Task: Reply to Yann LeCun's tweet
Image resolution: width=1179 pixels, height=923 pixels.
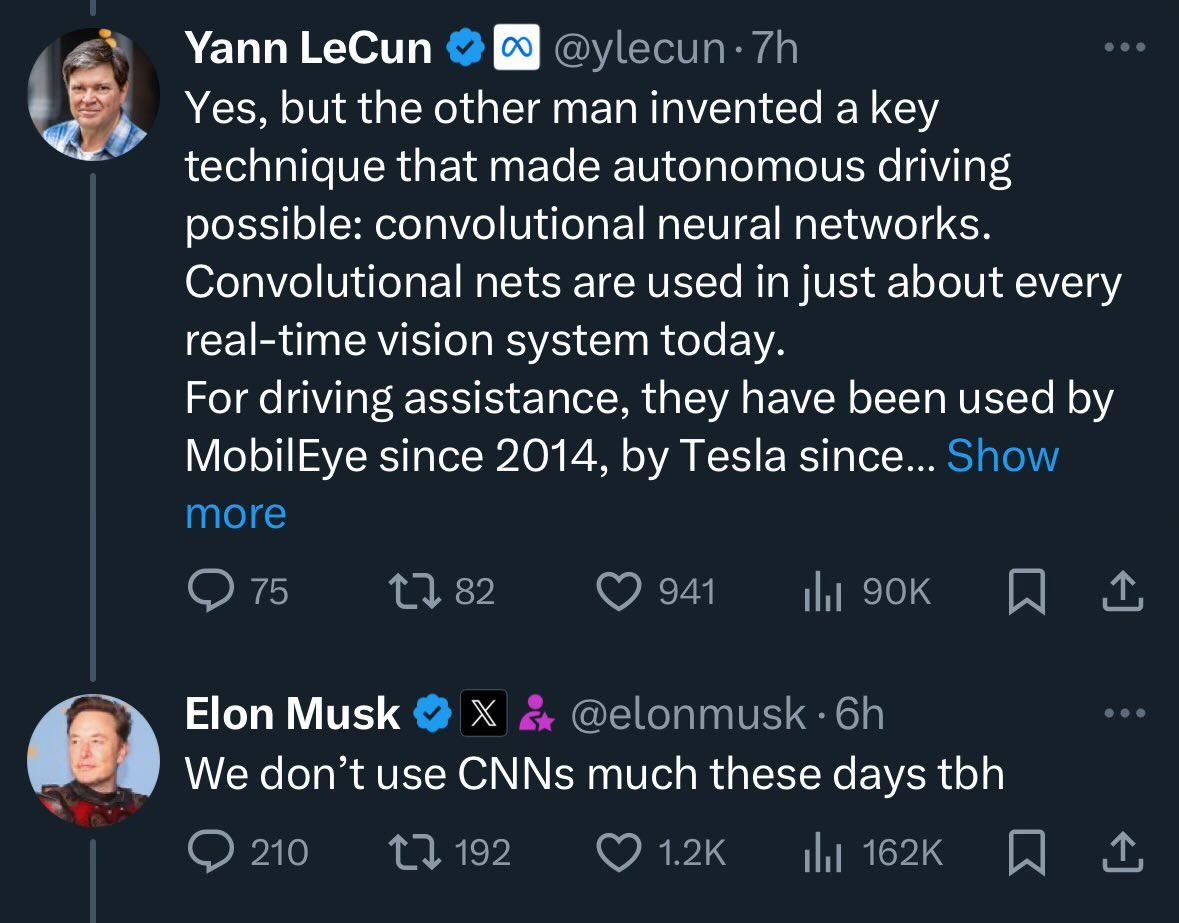Action: (211, 591)
